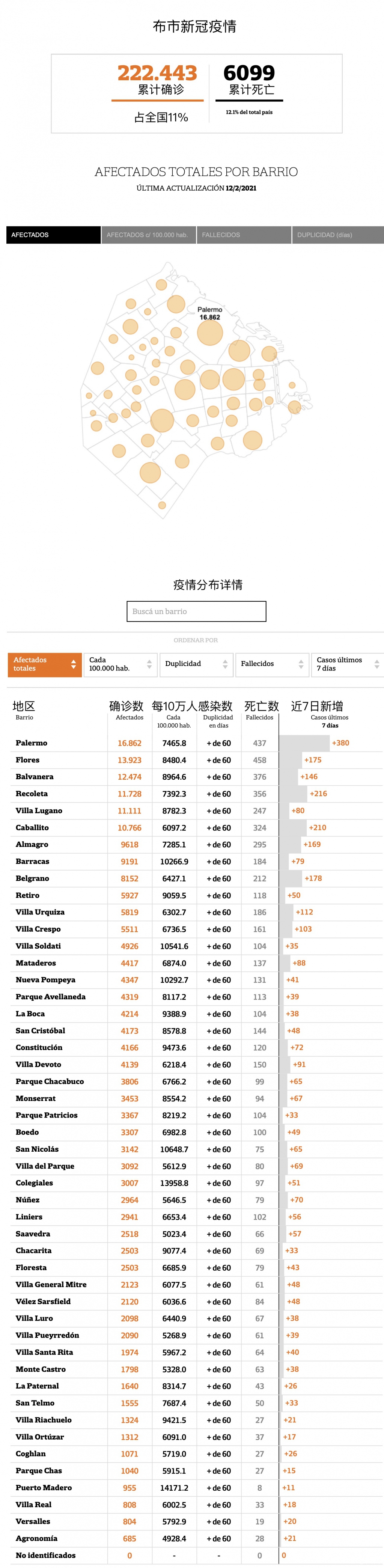The image size is (384, 1568).
Task: Click sort arrows on Afectados totales
Action: (x=73, y=664)
